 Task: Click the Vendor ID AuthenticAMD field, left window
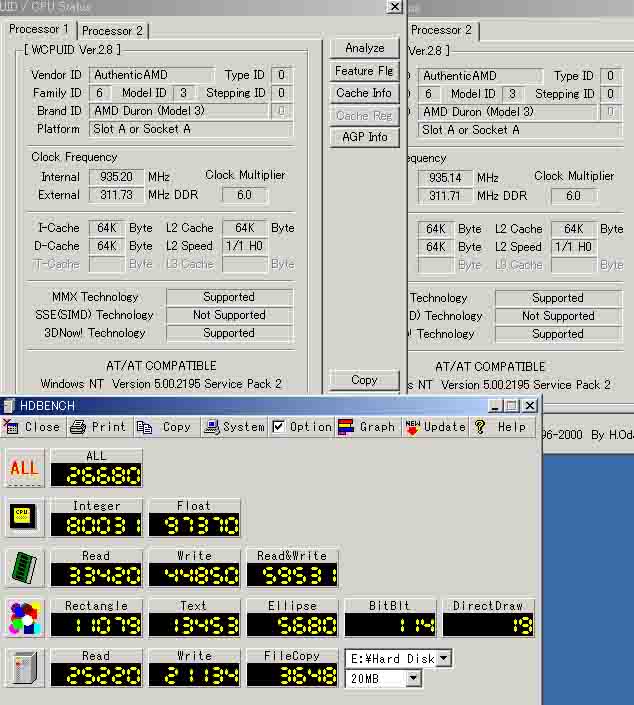[x=152, y=75]
